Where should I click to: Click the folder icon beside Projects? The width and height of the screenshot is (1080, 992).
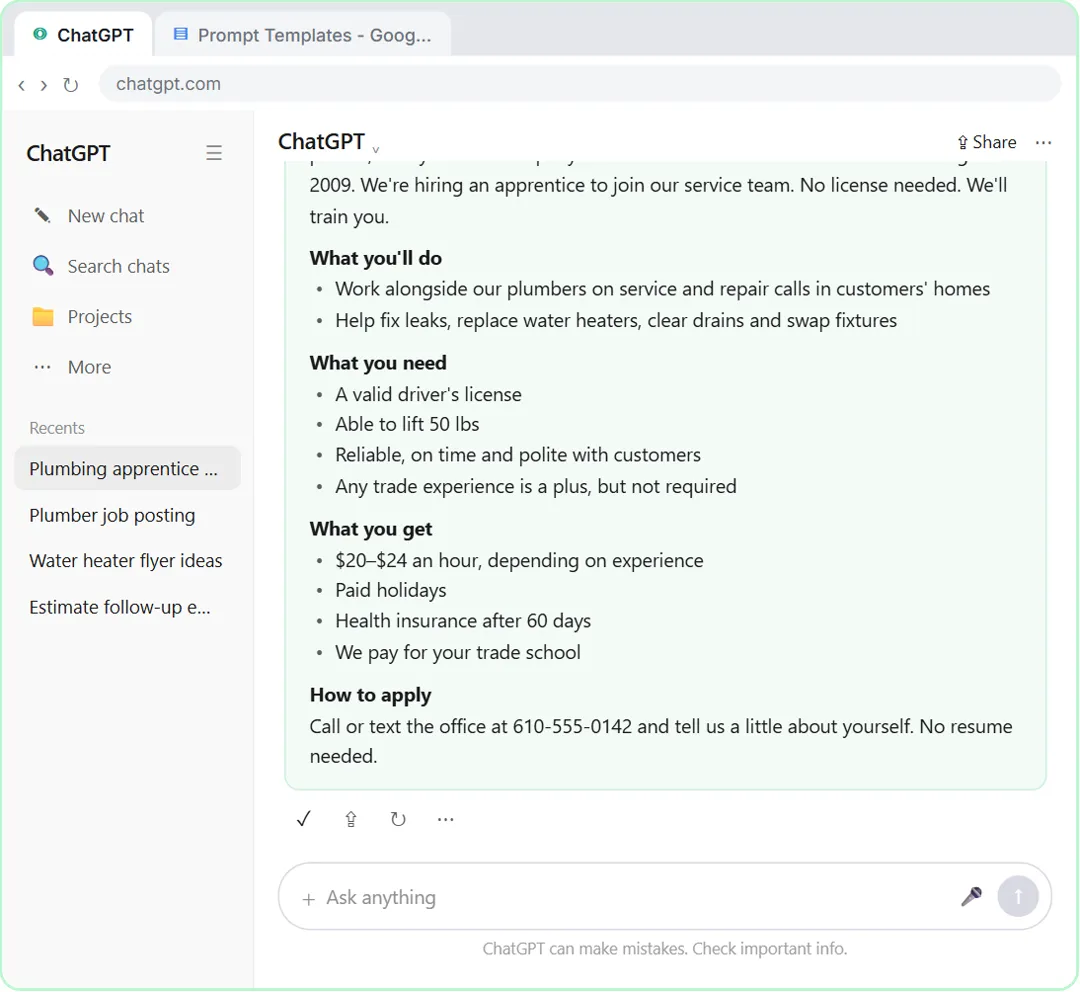[x=43, y=316]
